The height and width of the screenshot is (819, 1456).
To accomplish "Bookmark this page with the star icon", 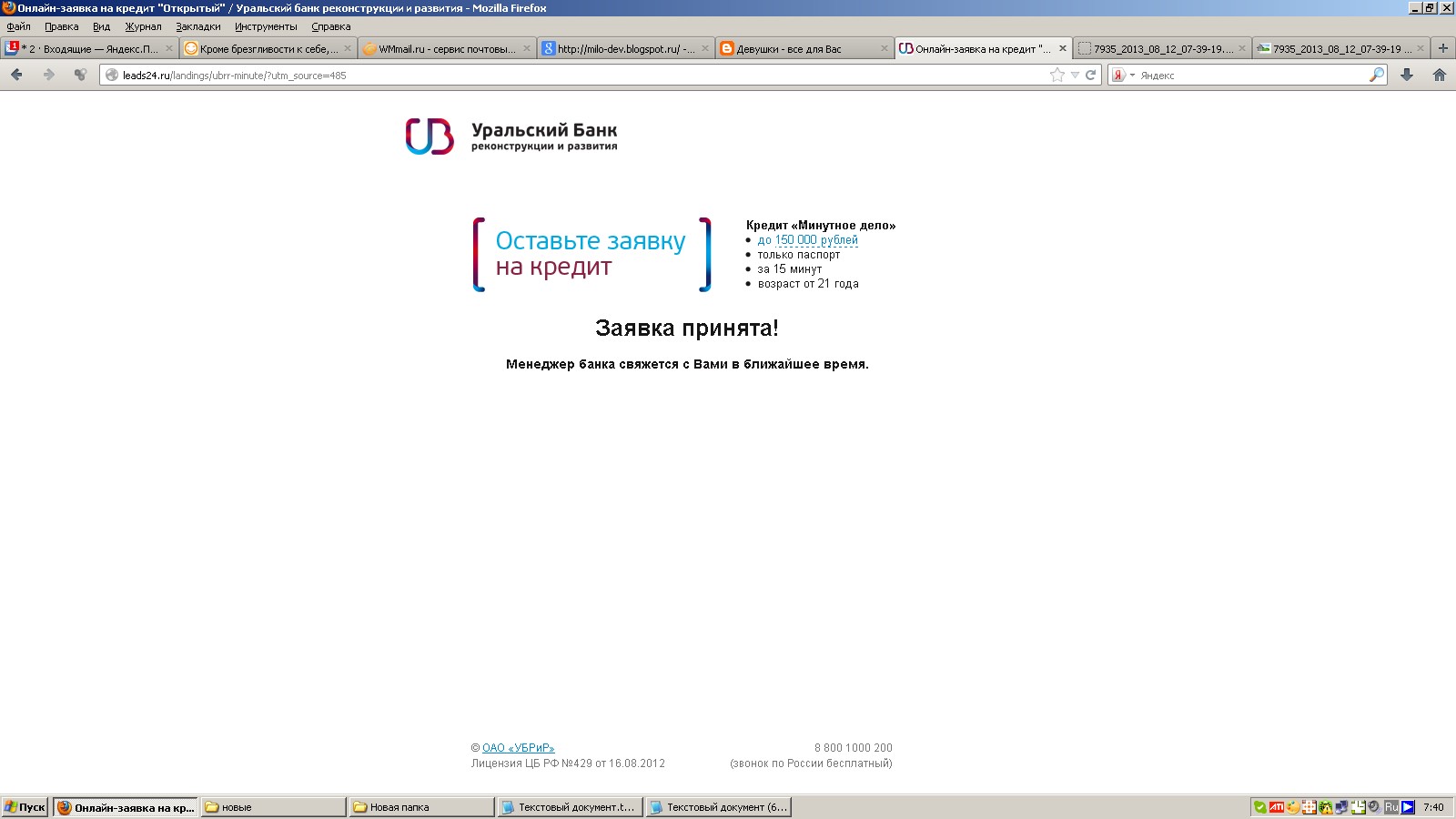I will 1057,75.
